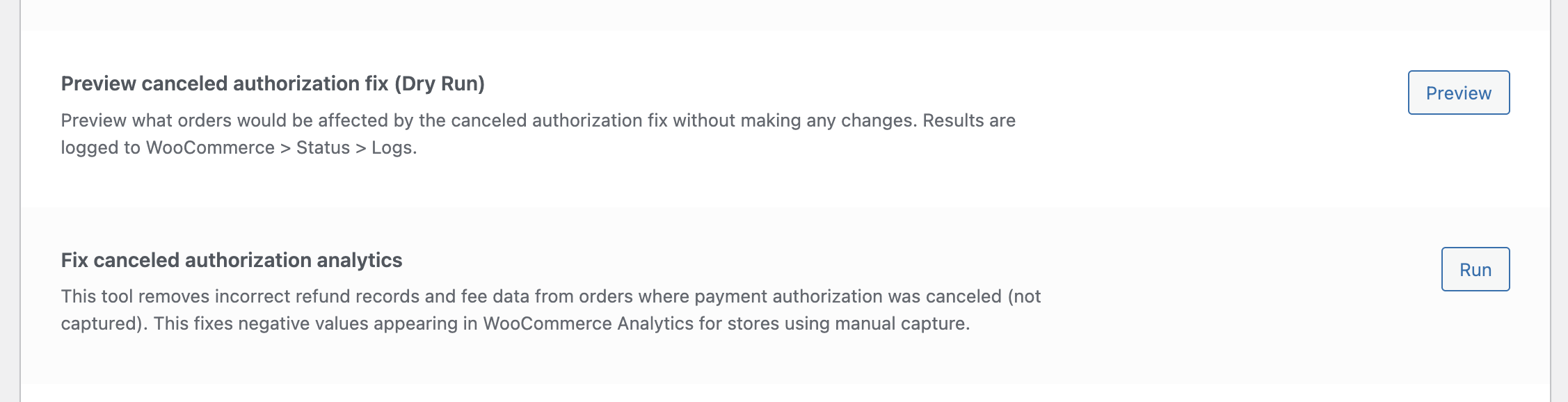The image size is (1568, 402).
Task: Click 'logged to' text before WooCommerce
Action: pos(100,147)
